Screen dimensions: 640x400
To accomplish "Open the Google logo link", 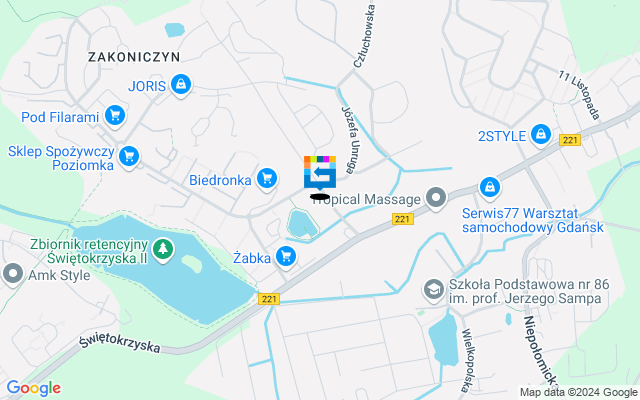I will tap(33, 388).
